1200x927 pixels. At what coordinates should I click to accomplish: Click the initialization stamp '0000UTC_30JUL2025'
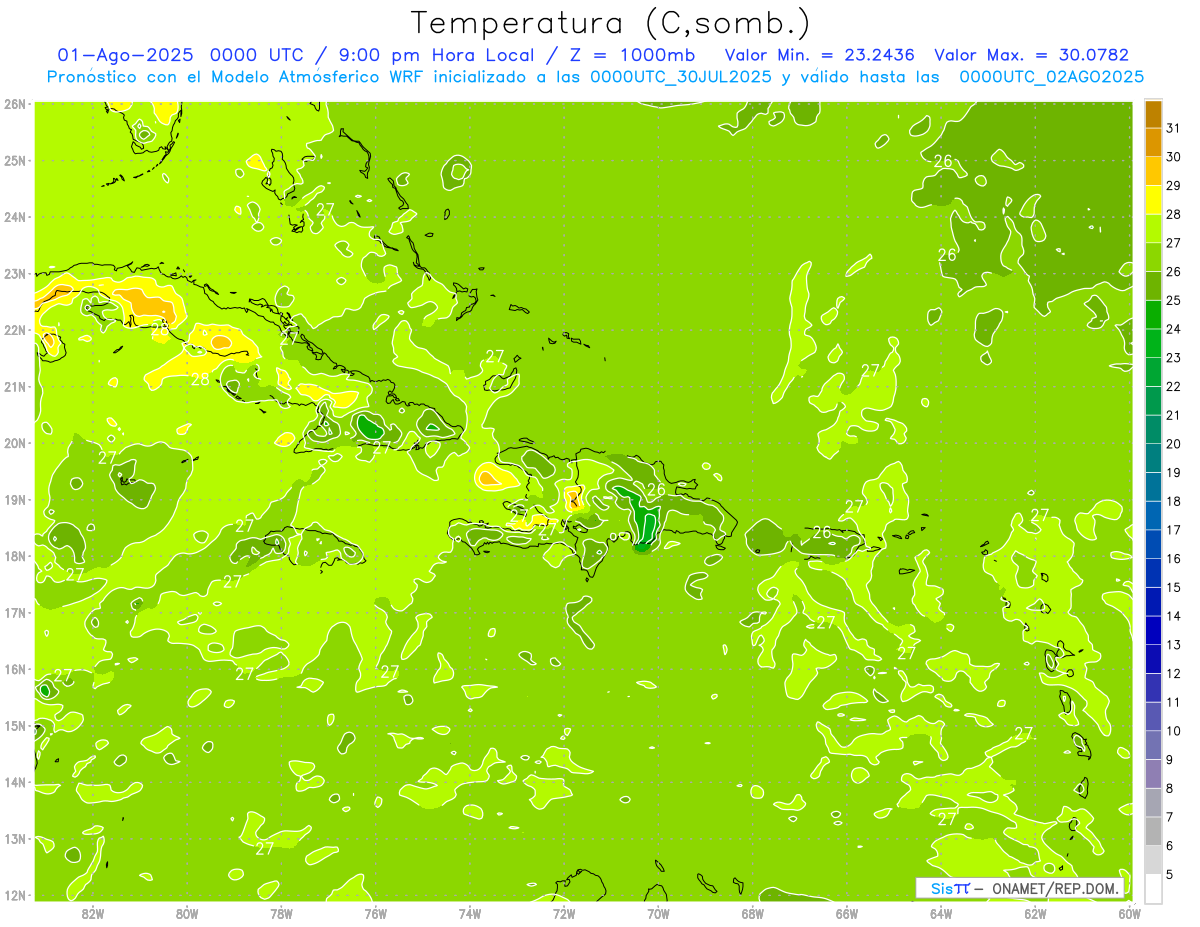point(683,77)
